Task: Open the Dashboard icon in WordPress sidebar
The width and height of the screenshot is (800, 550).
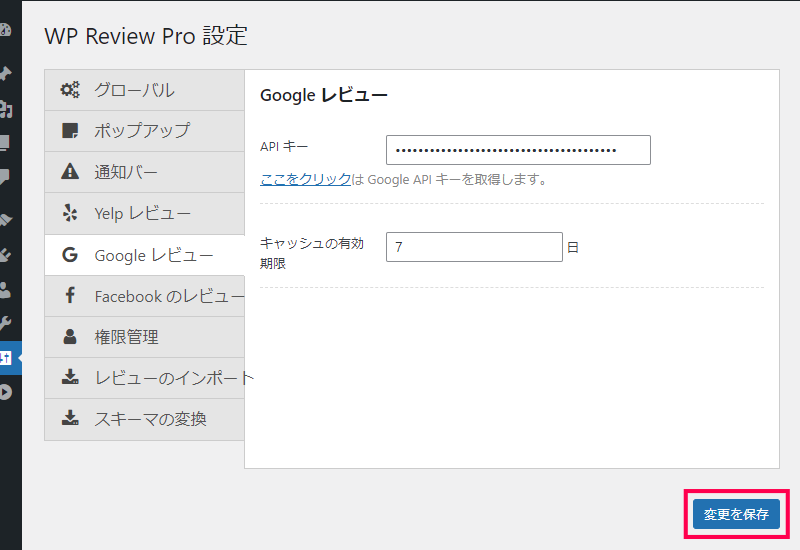Action: [5, 30]
